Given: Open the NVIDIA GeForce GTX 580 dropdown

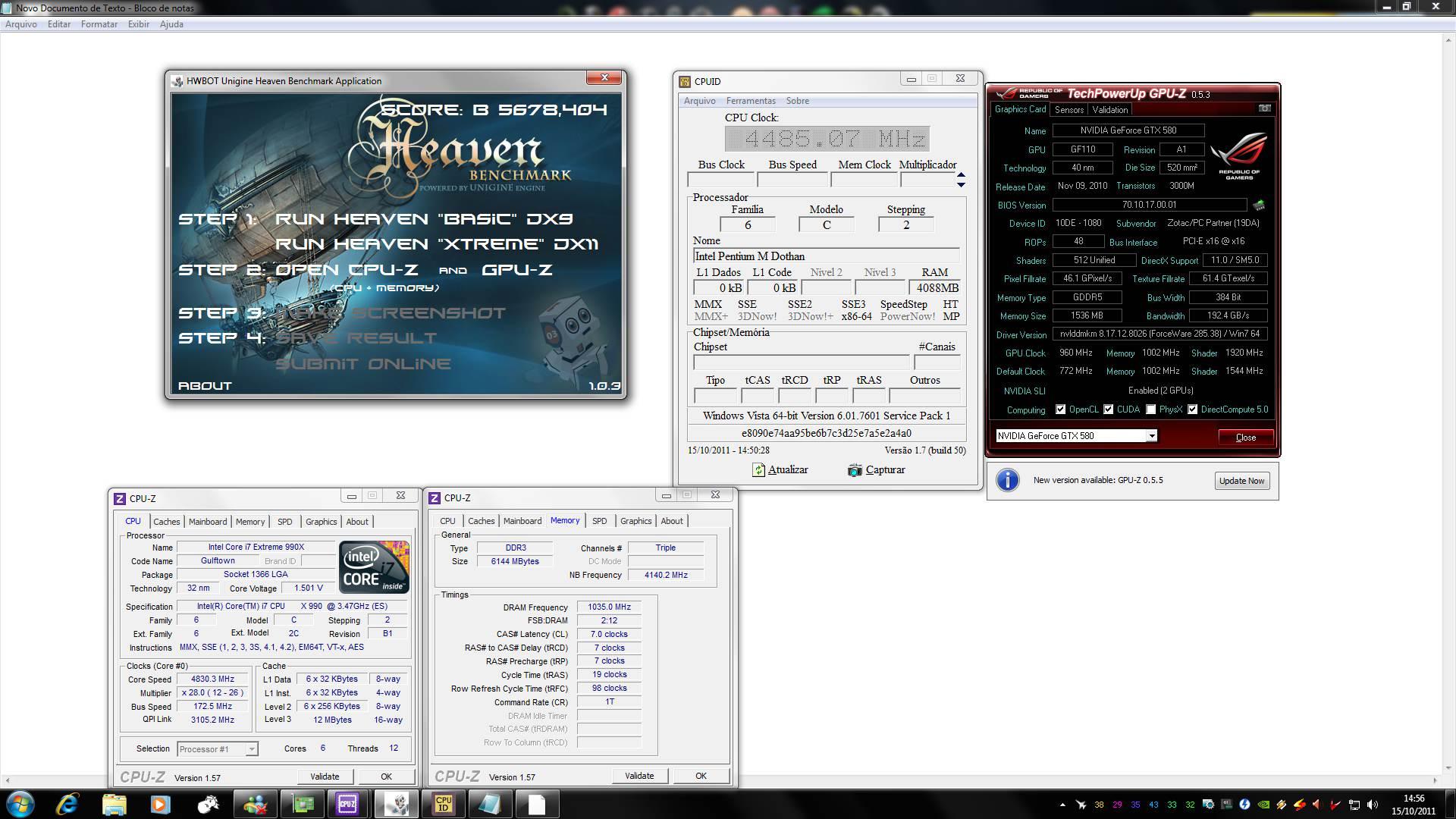Looking at the screenshot, I should [1076, 436].
